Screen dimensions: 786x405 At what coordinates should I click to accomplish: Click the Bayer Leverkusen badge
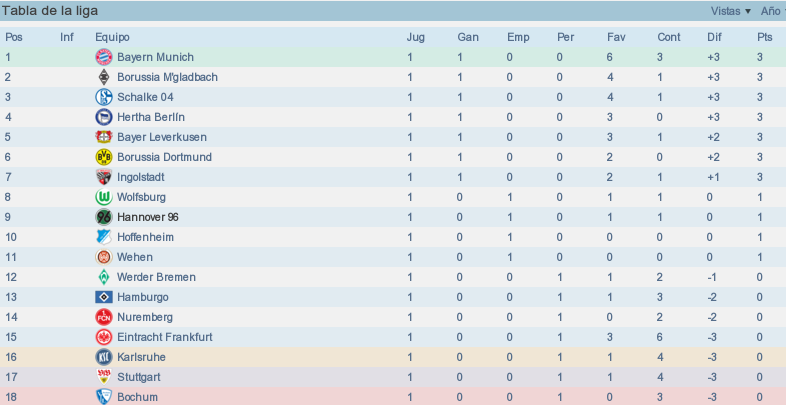tap(104, 137)
